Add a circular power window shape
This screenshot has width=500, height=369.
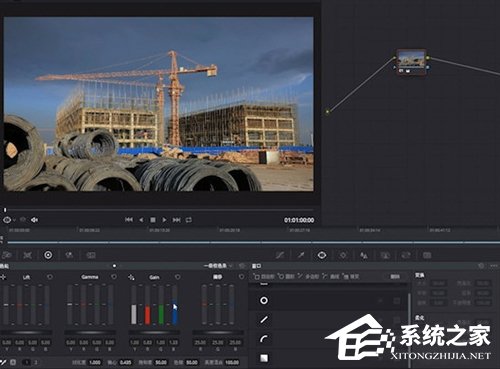[x=264, y=300]
